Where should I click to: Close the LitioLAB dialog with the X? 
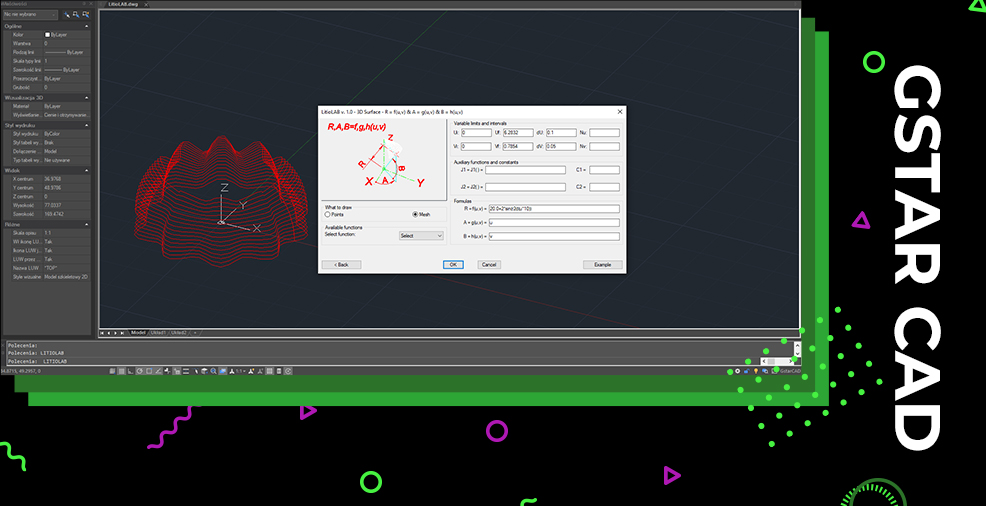(x=619, y=111)
